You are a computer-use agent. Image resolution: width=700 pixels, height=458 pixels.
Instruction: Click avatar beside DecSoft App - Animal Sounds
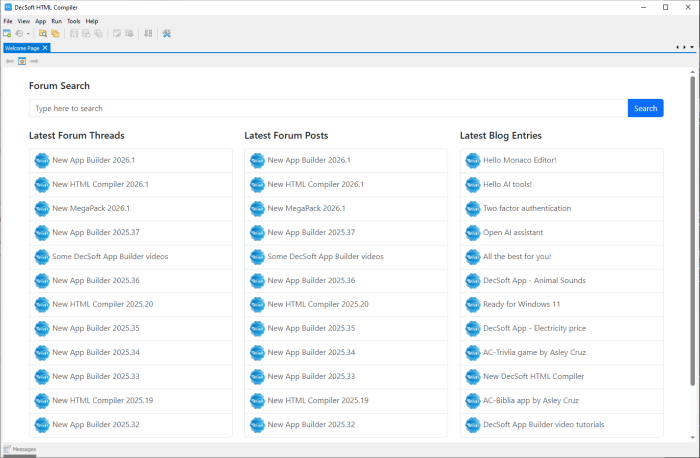[473, 281]
